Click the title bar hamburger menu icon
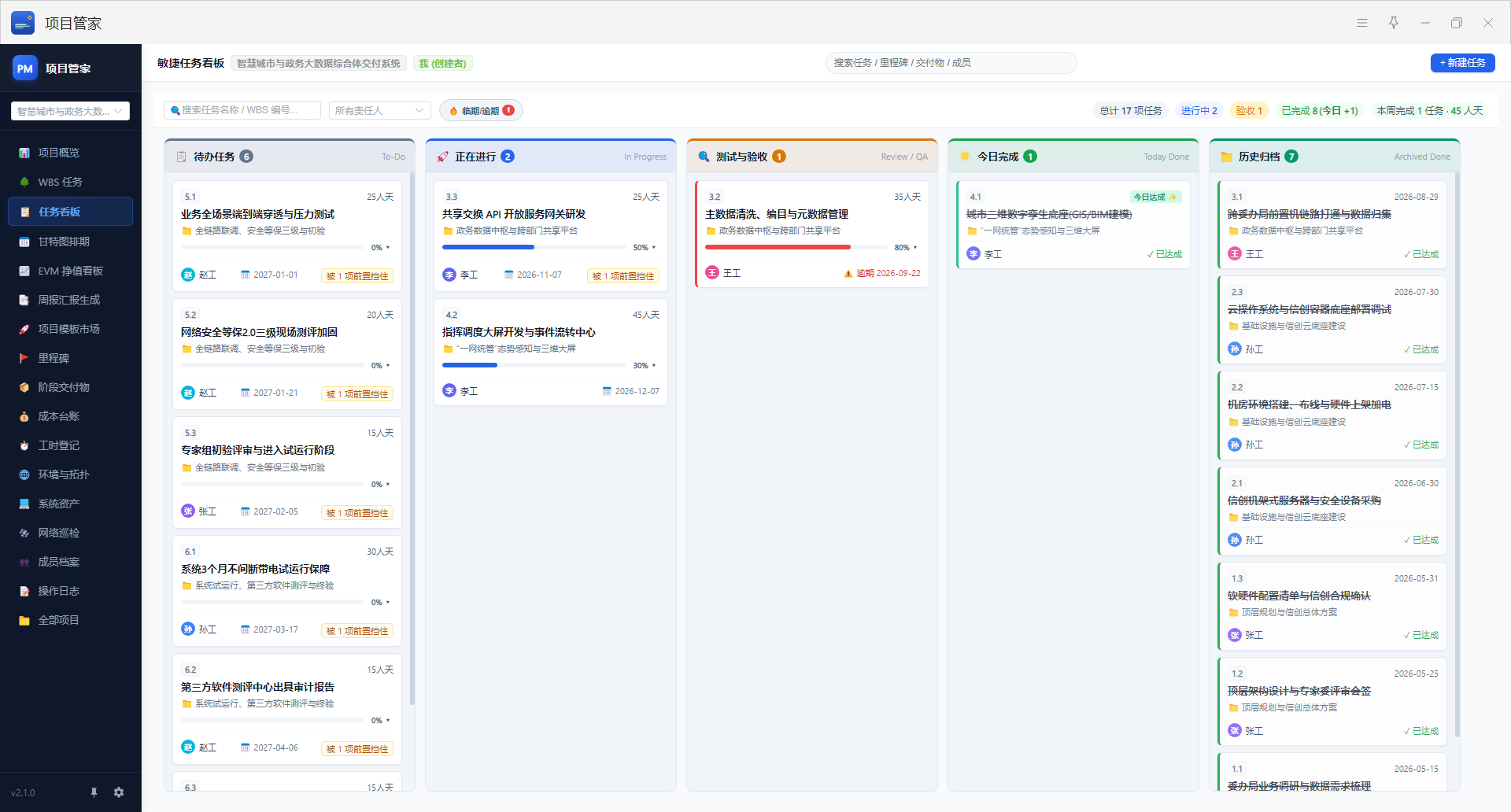 click(x=1362, y=23)
